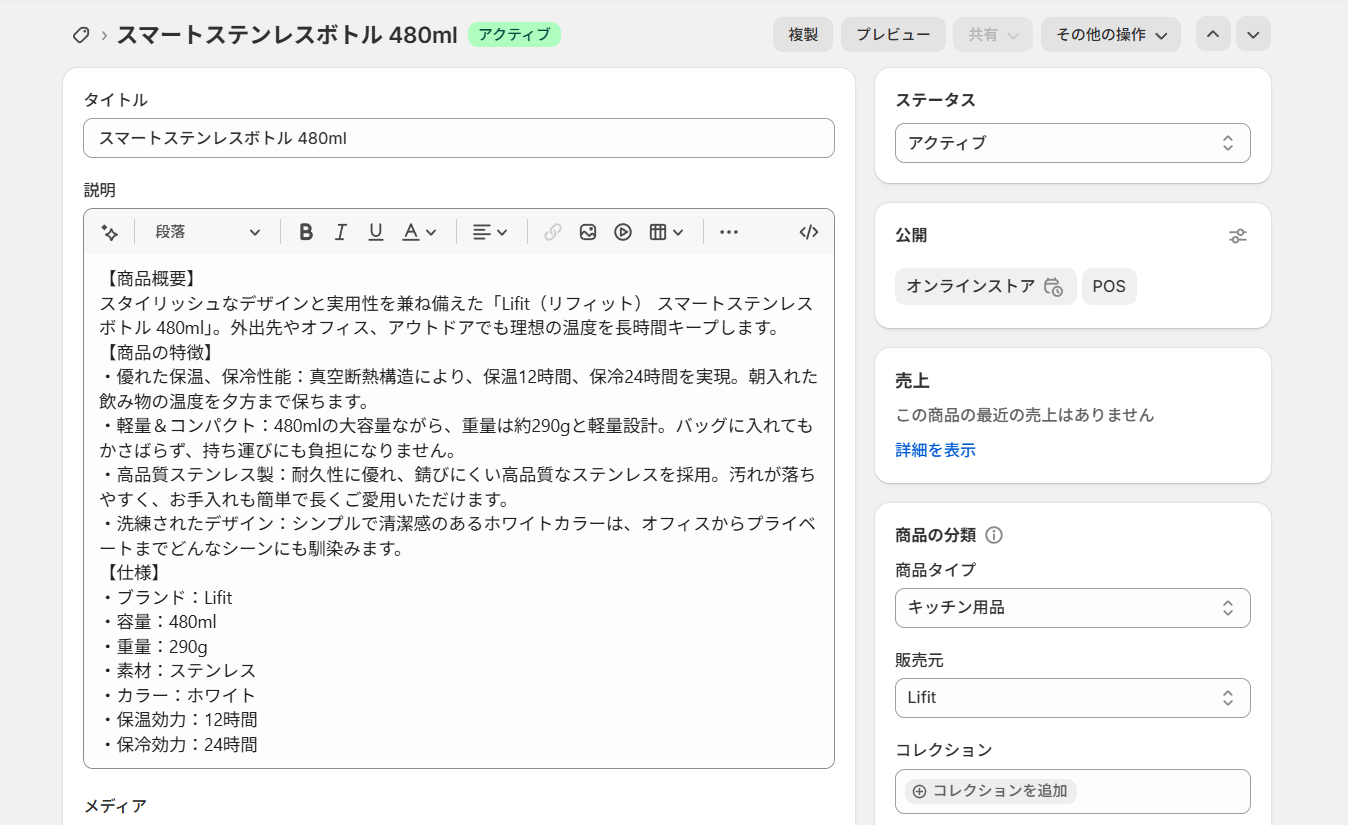
Task: Click the 【仕様】 heading in description
Action: tap(132, 573)
